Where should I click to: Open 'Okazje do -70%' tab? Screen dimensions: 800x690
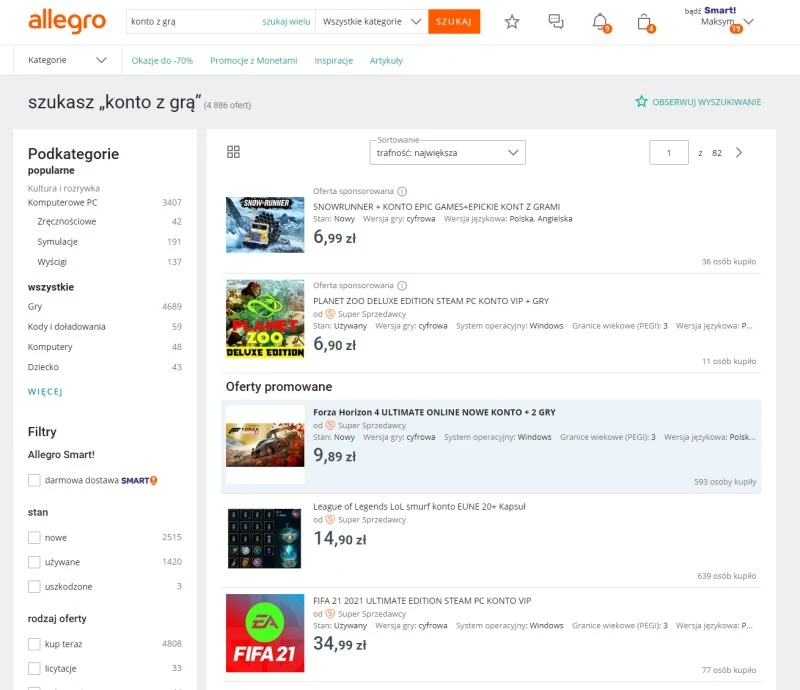(x=162, y=60)
